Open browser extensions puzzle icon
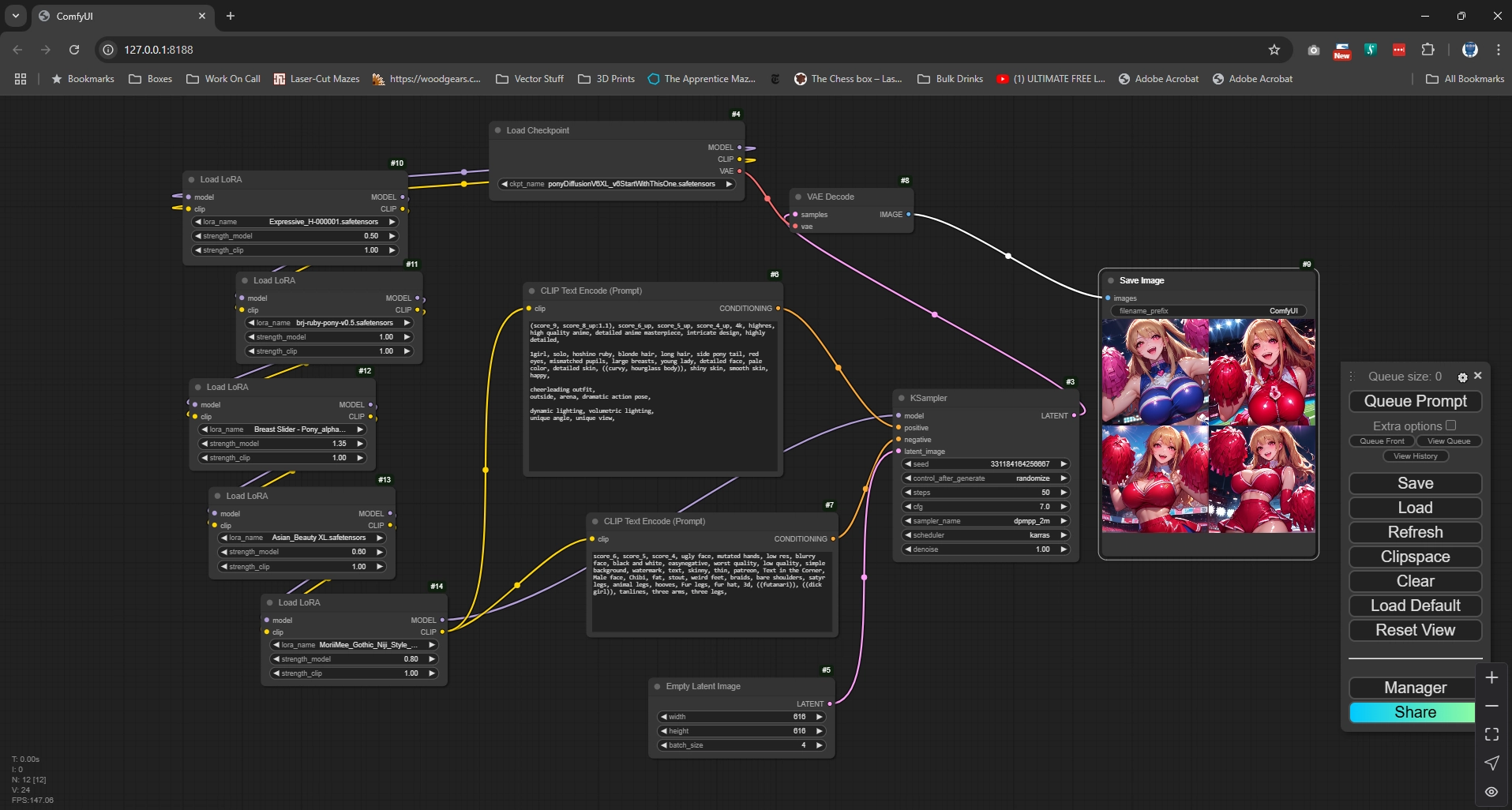Viewport: 1512px width, 810px height. point(1428,50)
